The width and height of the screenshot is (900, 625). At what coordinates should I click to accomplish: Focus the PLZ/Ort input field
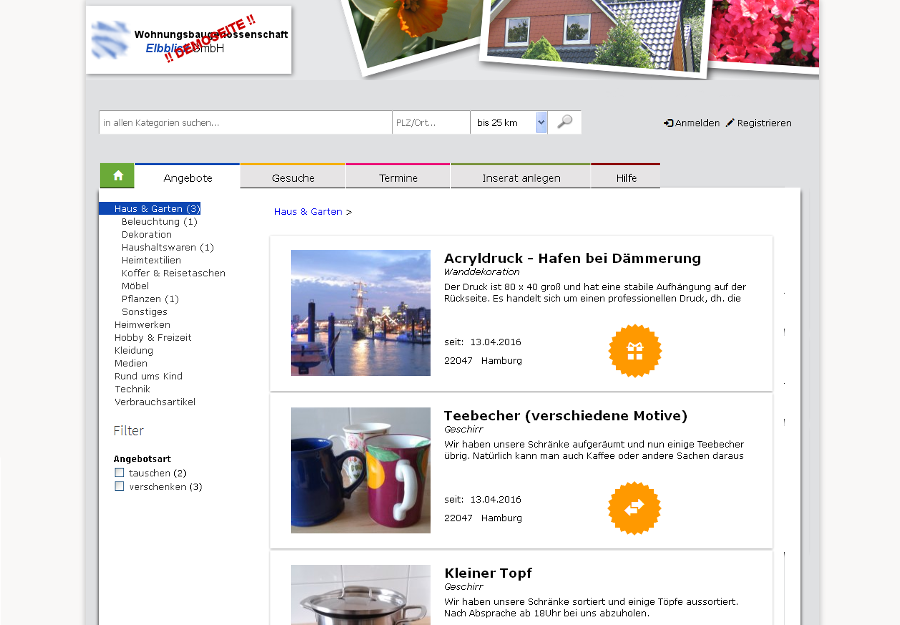(431, 122)
